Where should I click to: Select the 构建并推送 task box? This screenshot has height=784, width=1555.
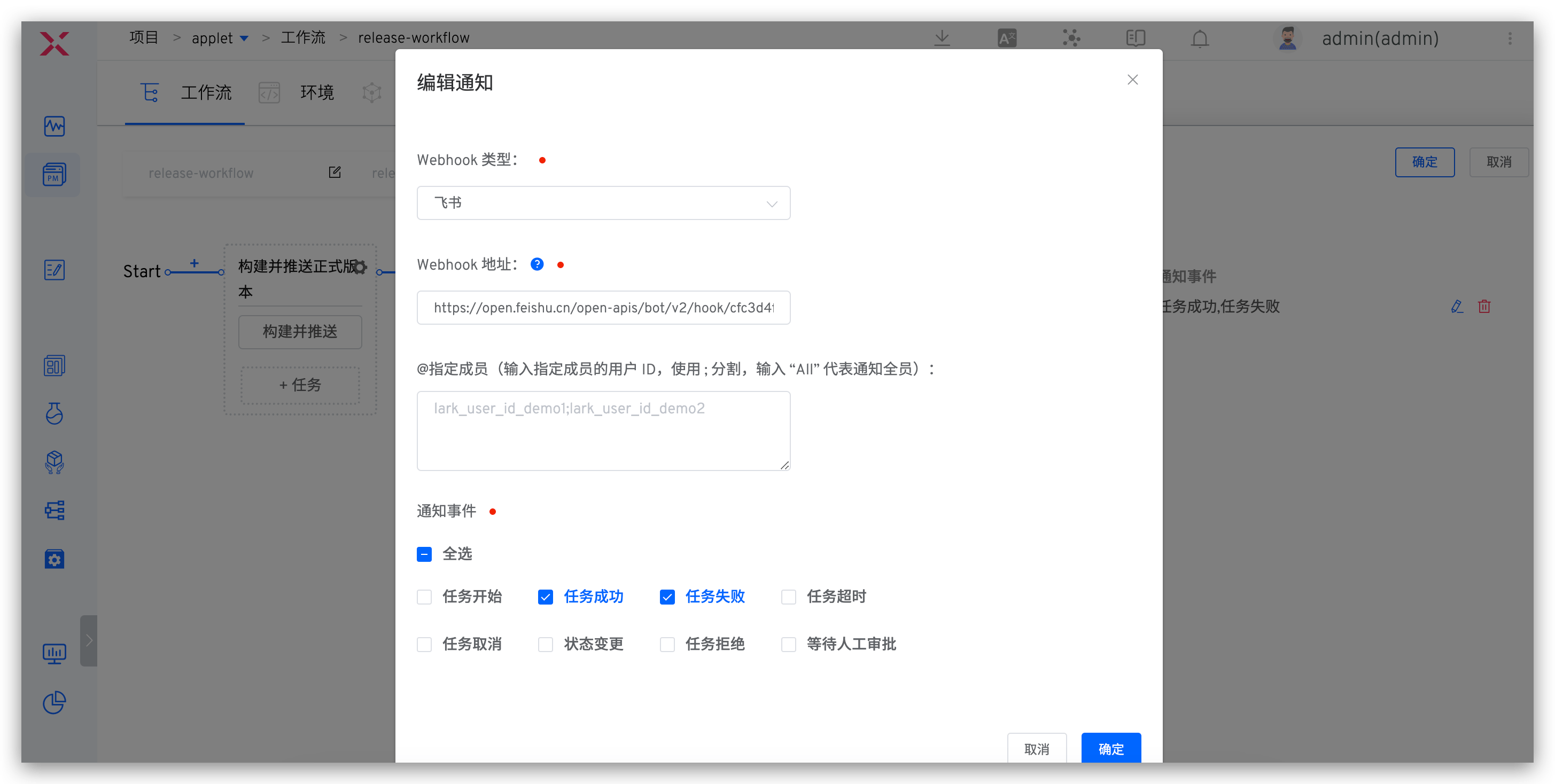300,332
